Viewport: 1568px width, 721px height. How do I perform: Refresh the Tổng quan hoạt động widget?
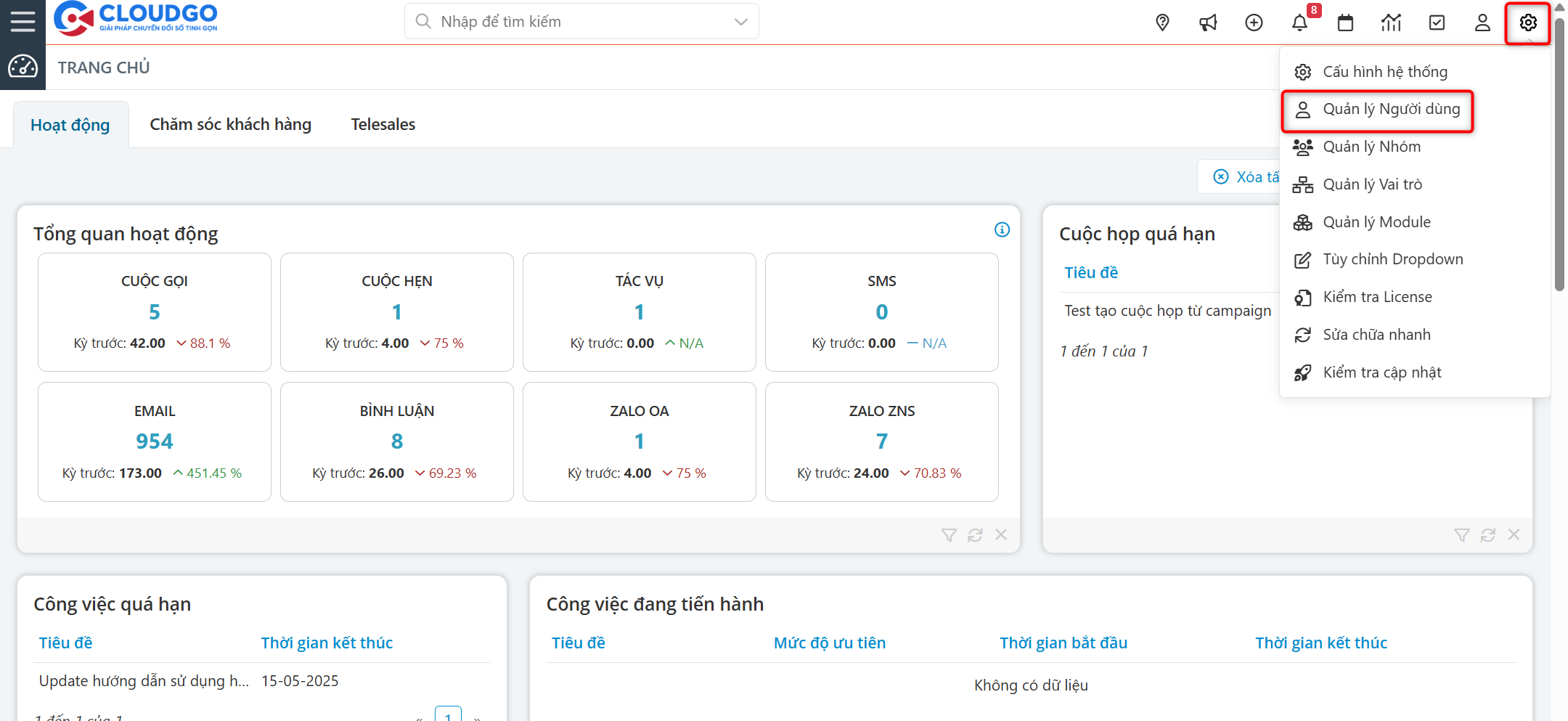(x=975, y=535)
